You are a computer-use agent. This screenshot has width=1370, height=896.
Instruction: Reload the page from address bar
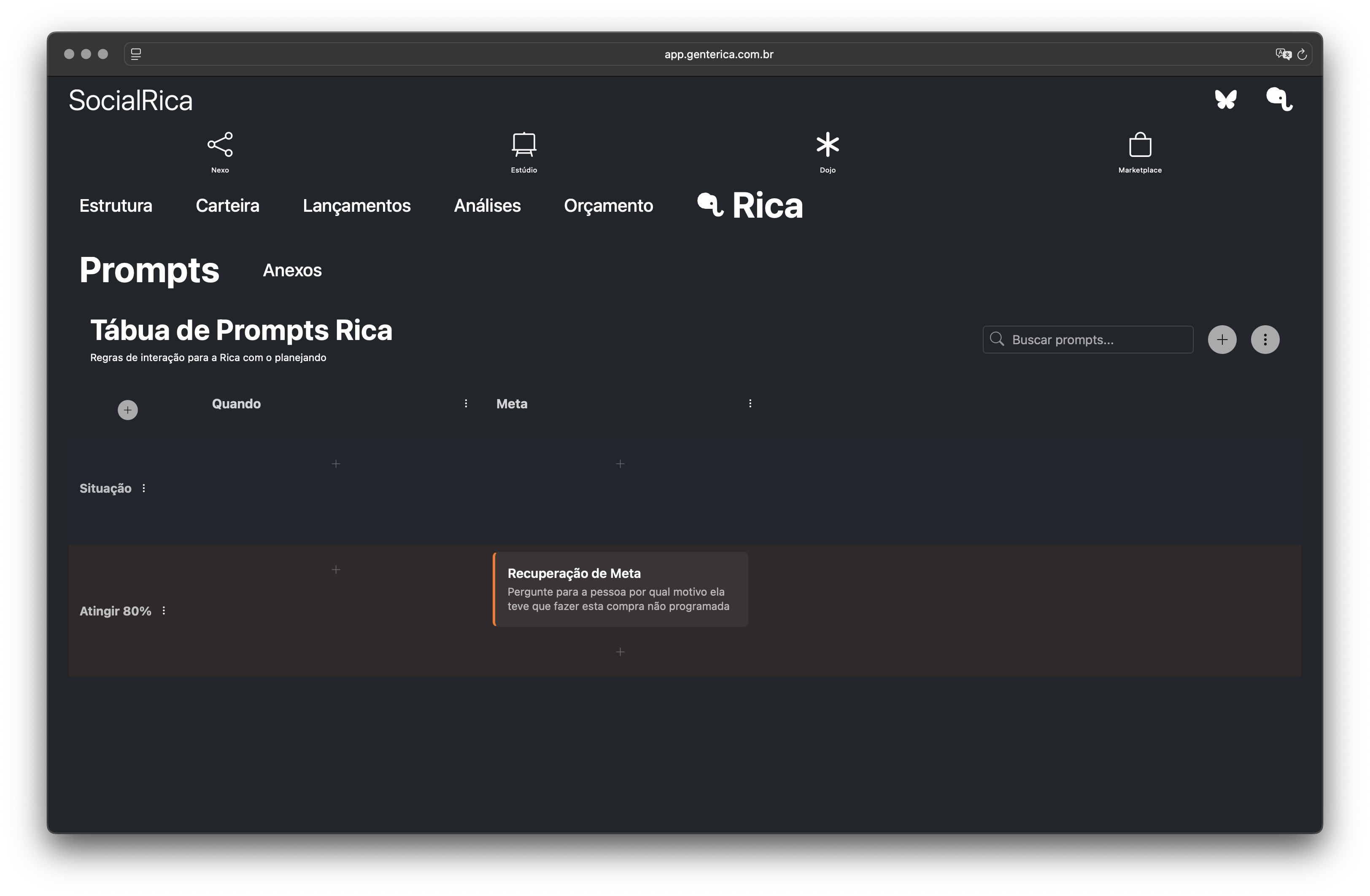coord(1302,54)
